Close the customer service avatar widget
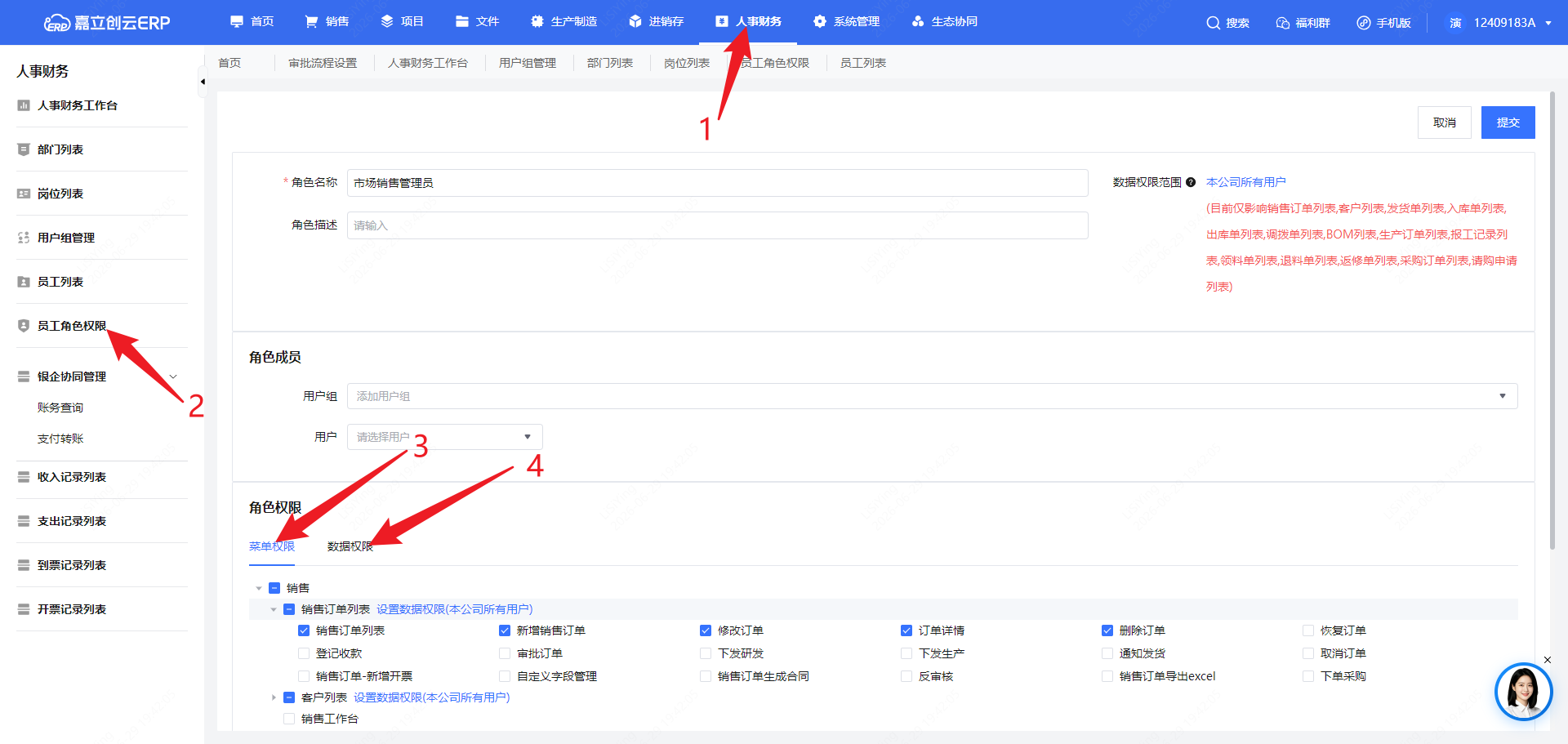 [x=1547, y=660]
